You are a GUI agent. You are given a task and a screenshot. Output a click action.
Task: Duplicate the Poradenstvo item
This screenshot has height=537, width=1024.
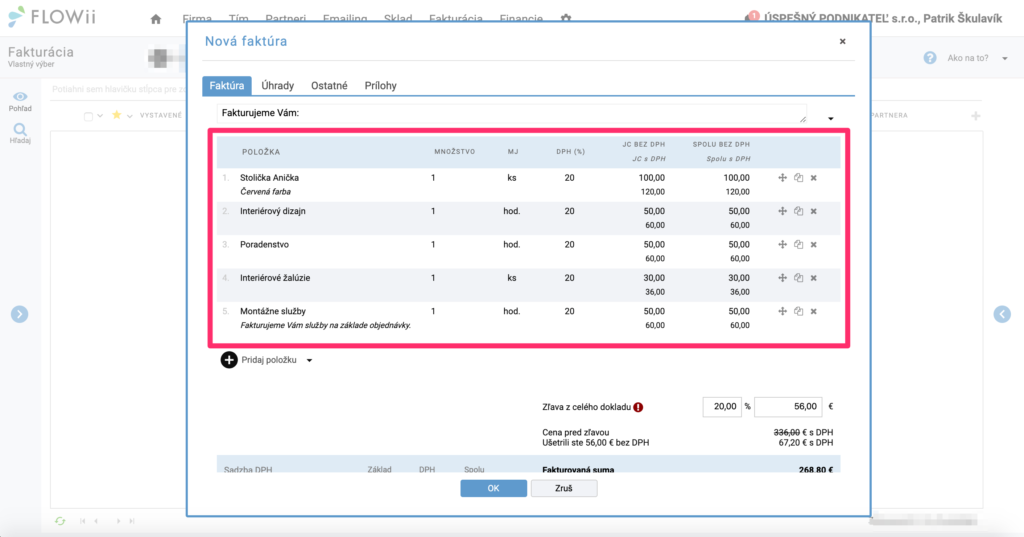pos(798,244)
